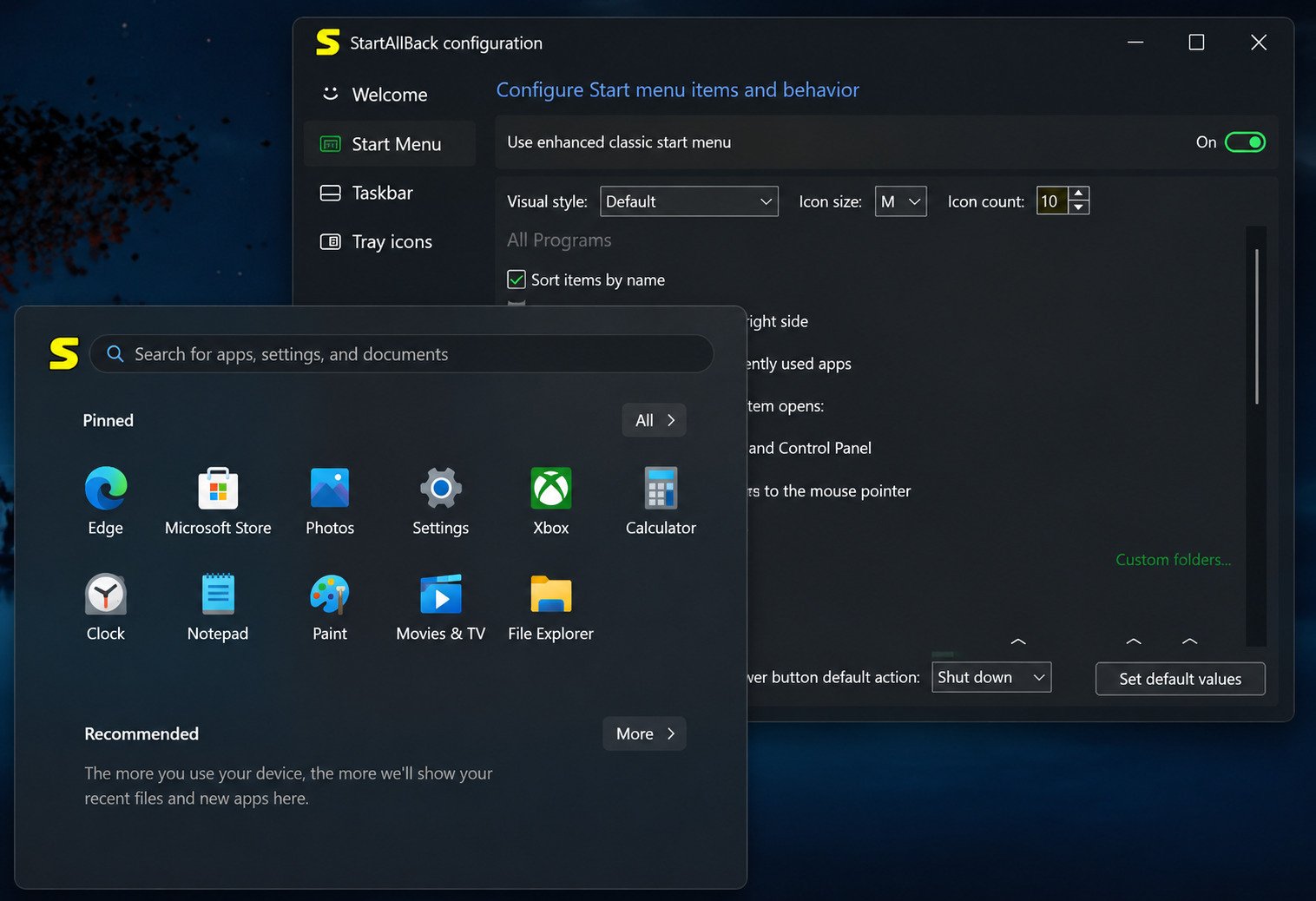Click the StartAllBack logo in title bar
This screenshot has width=1316, height=901.
tap(328, 43)
